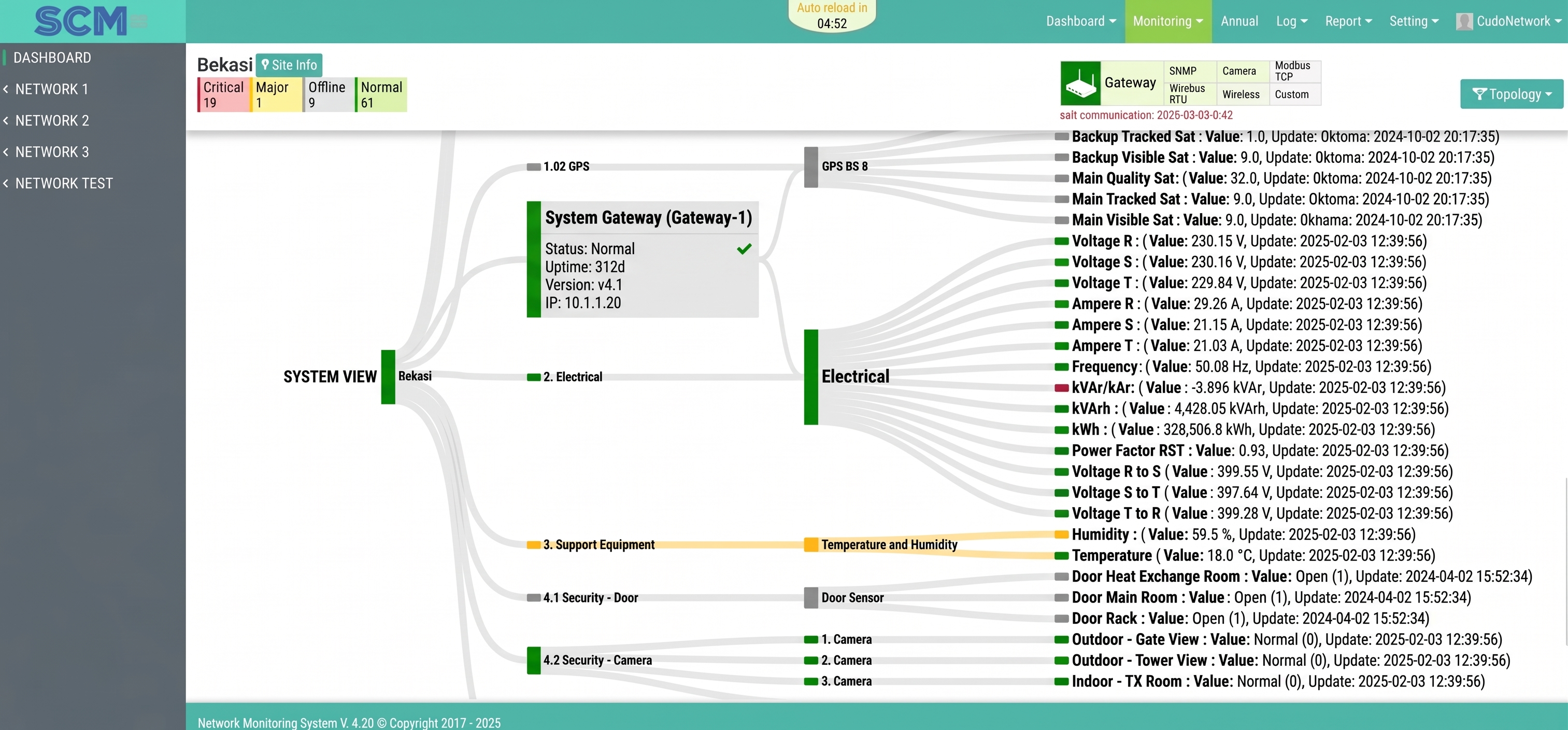Select the SNMP legend cell
The width and height of the screenshot is (1568, 730).
coord(1190,71)
